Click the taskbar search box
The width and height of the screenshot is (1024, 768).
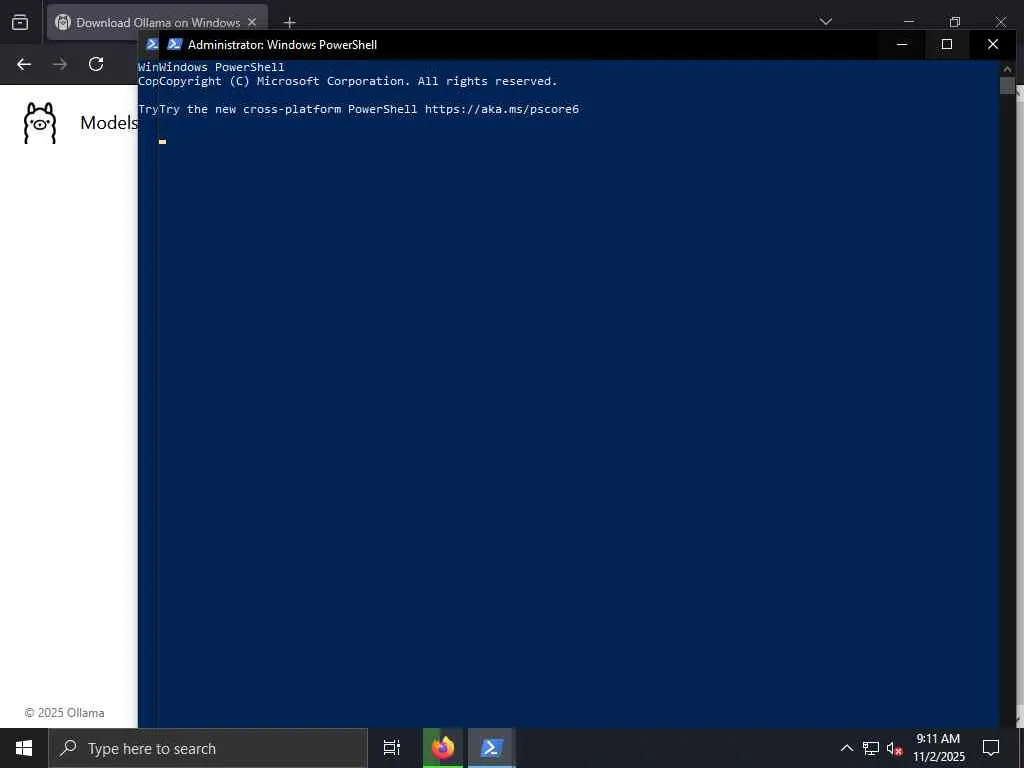click(x=208, y=748)
